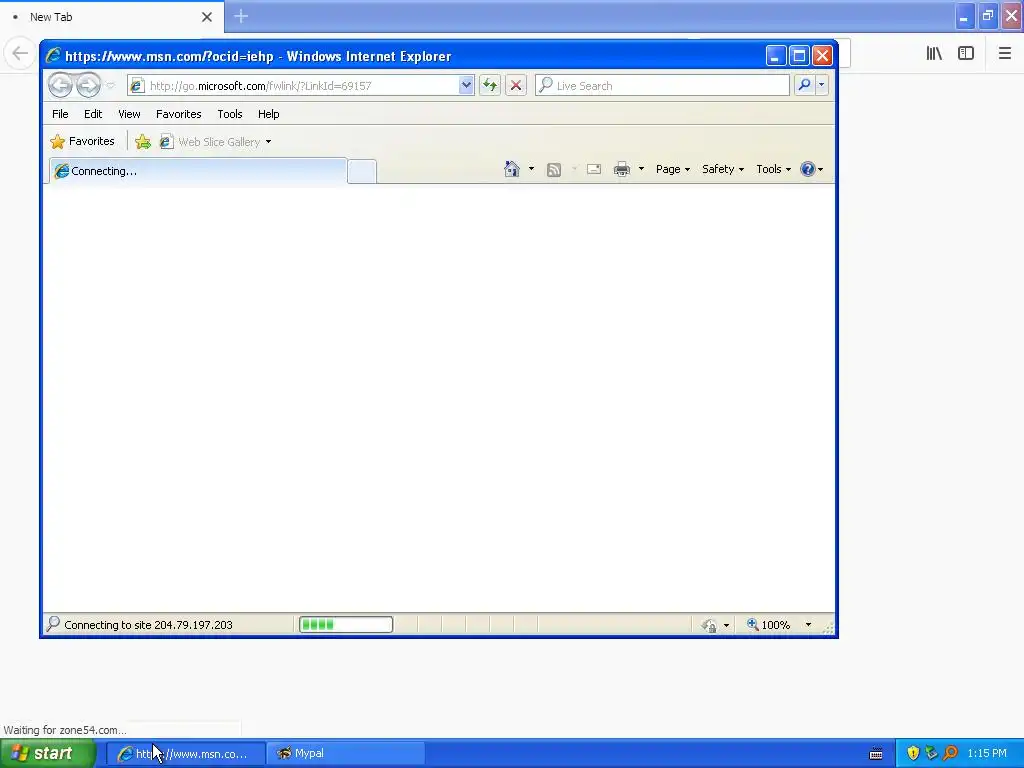Click the IE status bar progress indicator
This screenshot has height=768, width=1024.
click(346, 625)
